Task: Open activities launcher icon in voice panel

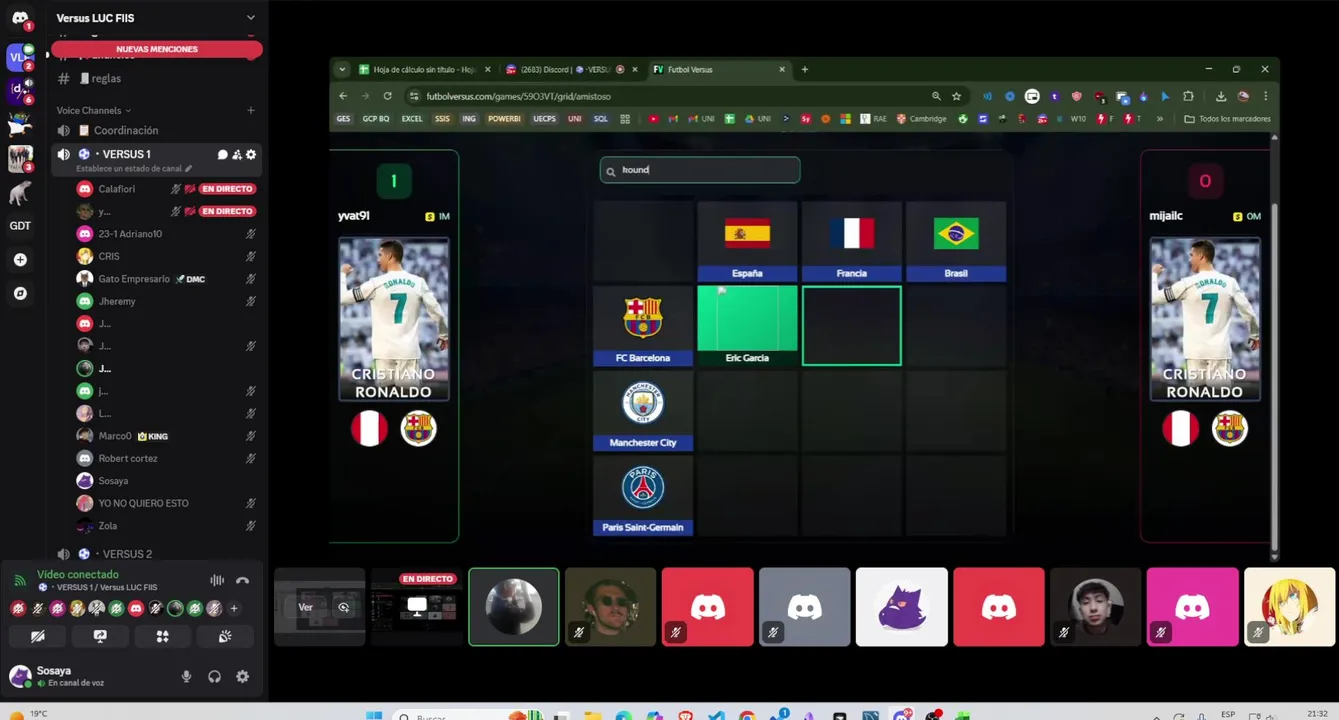Action: pyautogui.click(x=162, y=636)
